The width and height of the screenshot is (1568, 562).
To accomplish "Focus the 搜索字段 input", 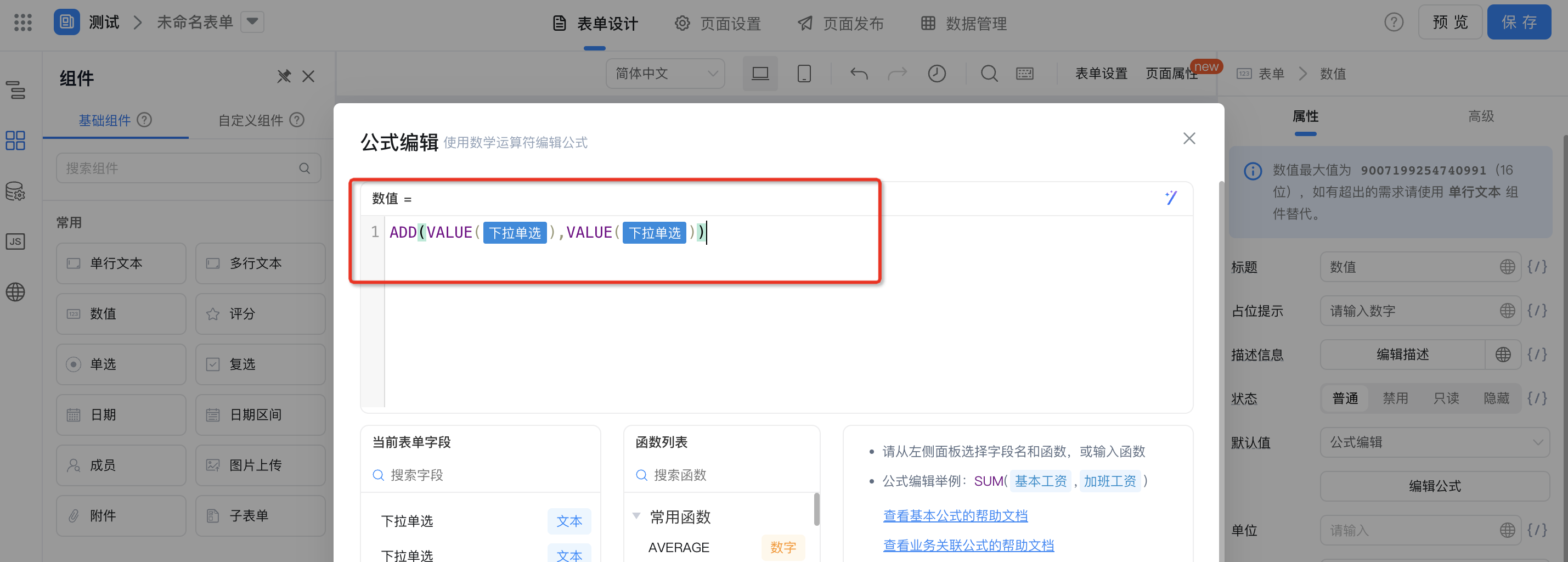I will pyautogui.click(x=481, y=474).
